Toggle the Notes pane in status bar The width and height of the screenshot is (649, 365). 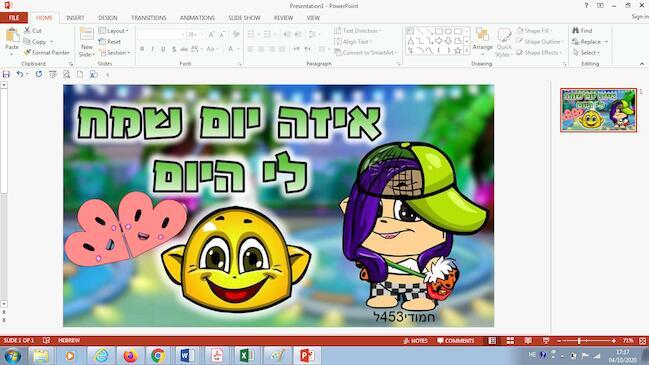pyautogui.click(x=415, y=341)
